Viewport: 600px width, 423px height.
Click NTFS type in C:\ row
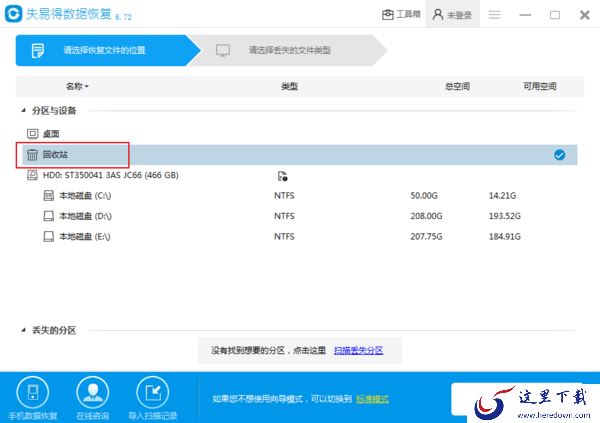(284, 196)
